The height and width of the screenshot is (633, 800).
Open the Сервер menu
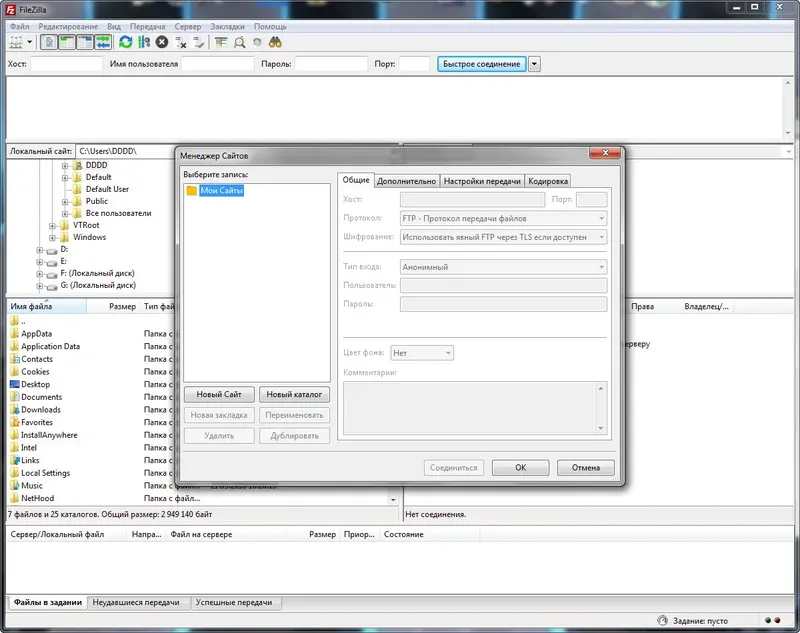(x=188, y=27)
